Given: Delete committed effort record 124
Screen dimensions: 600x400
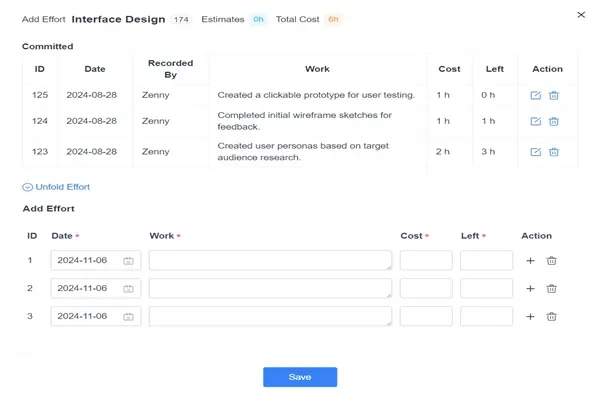Looking at the screenshot, I should 554,121.
